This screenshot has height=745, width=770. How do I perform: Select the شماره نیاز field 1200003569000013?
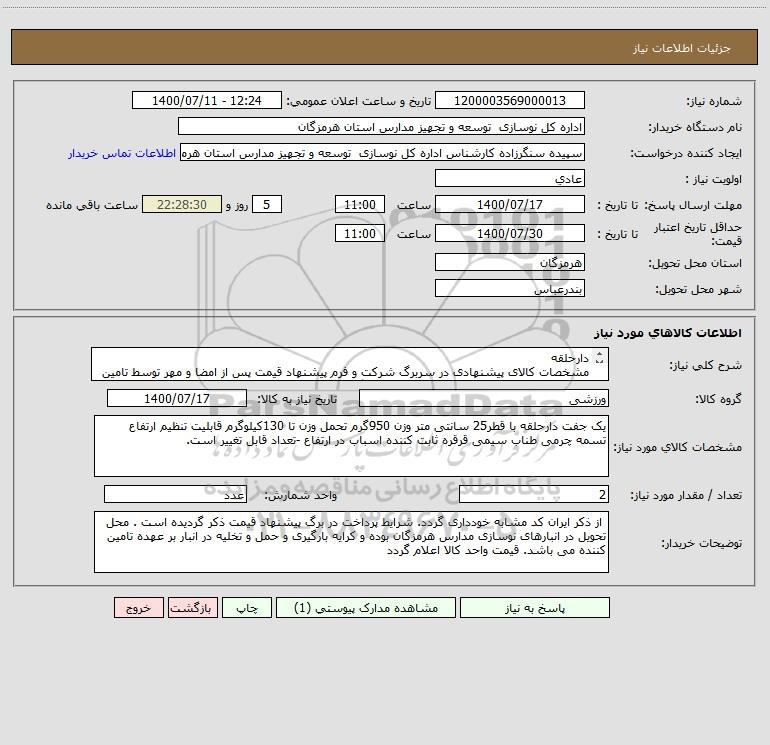click(x=510, y=100)
